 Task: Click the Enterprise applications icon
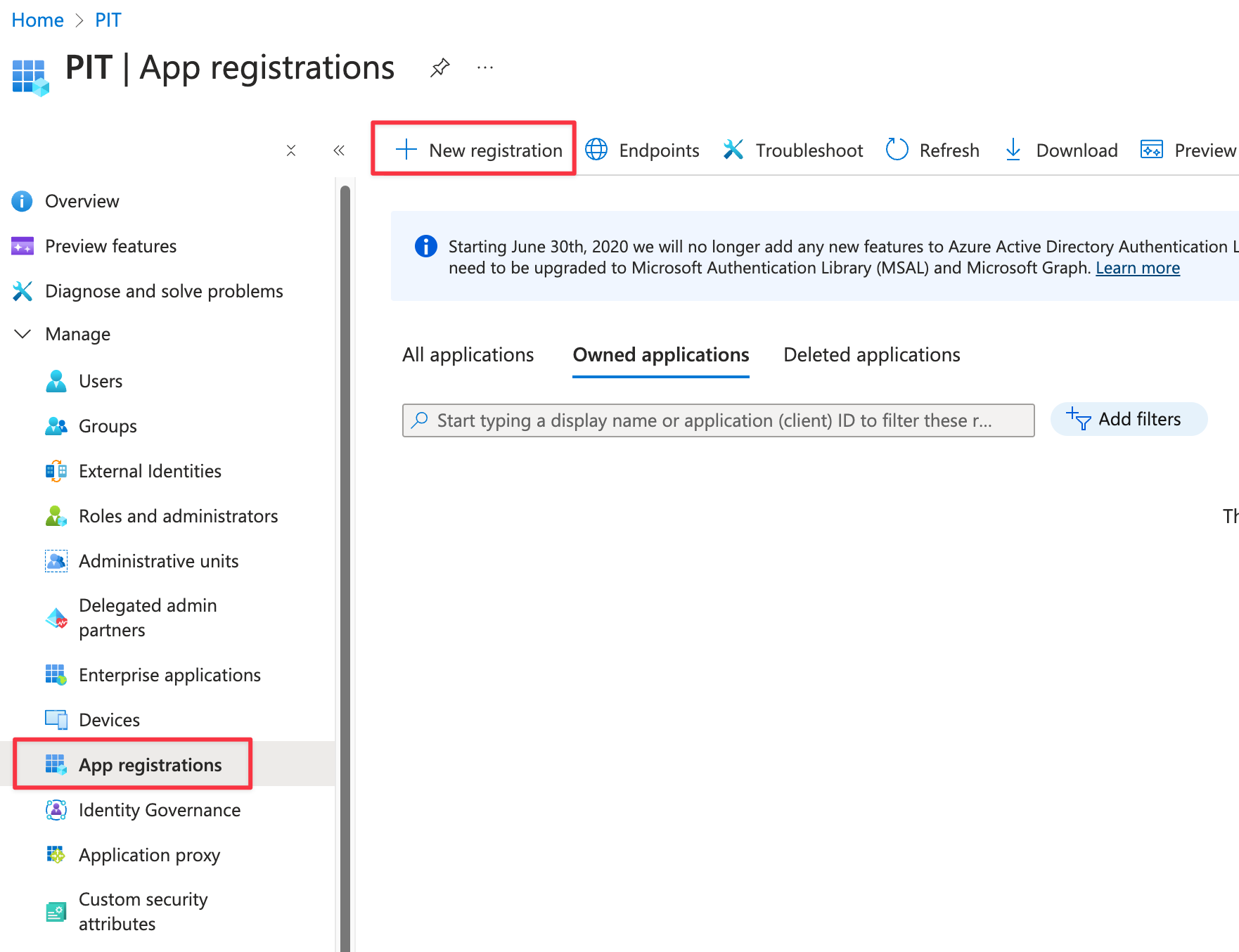click(56, 675)
